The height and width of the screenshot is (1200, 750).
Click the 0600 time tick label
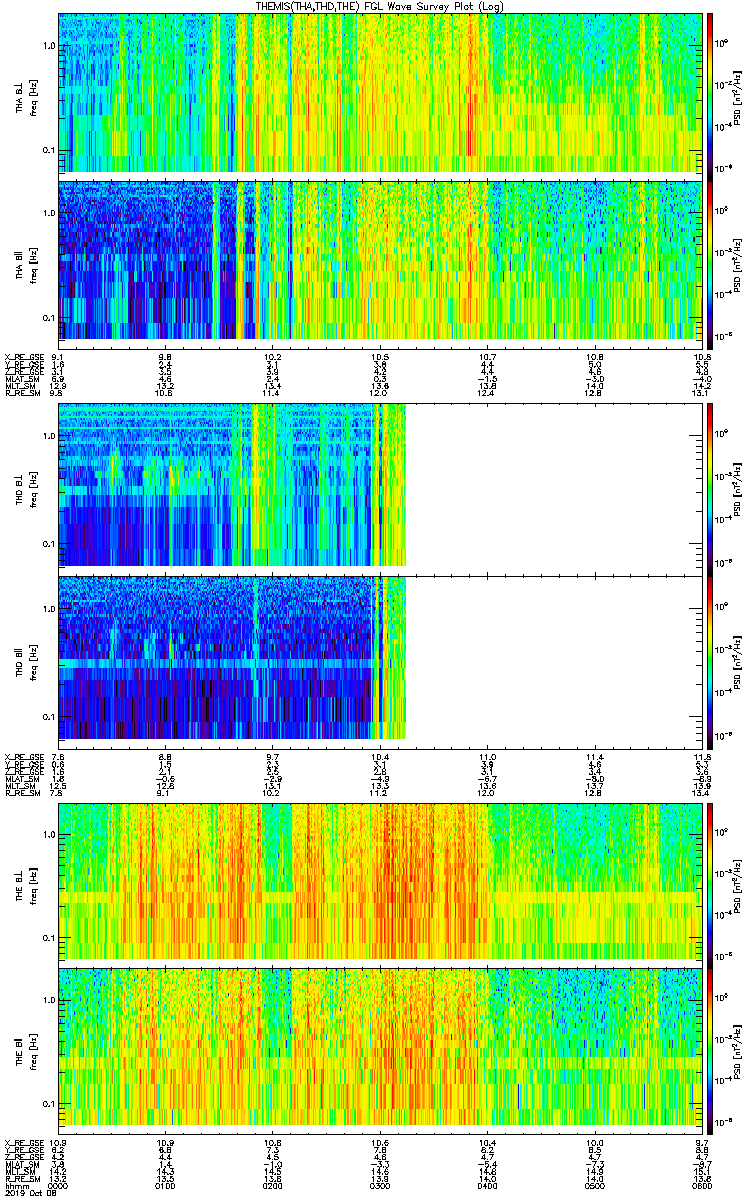[700, 1187]
